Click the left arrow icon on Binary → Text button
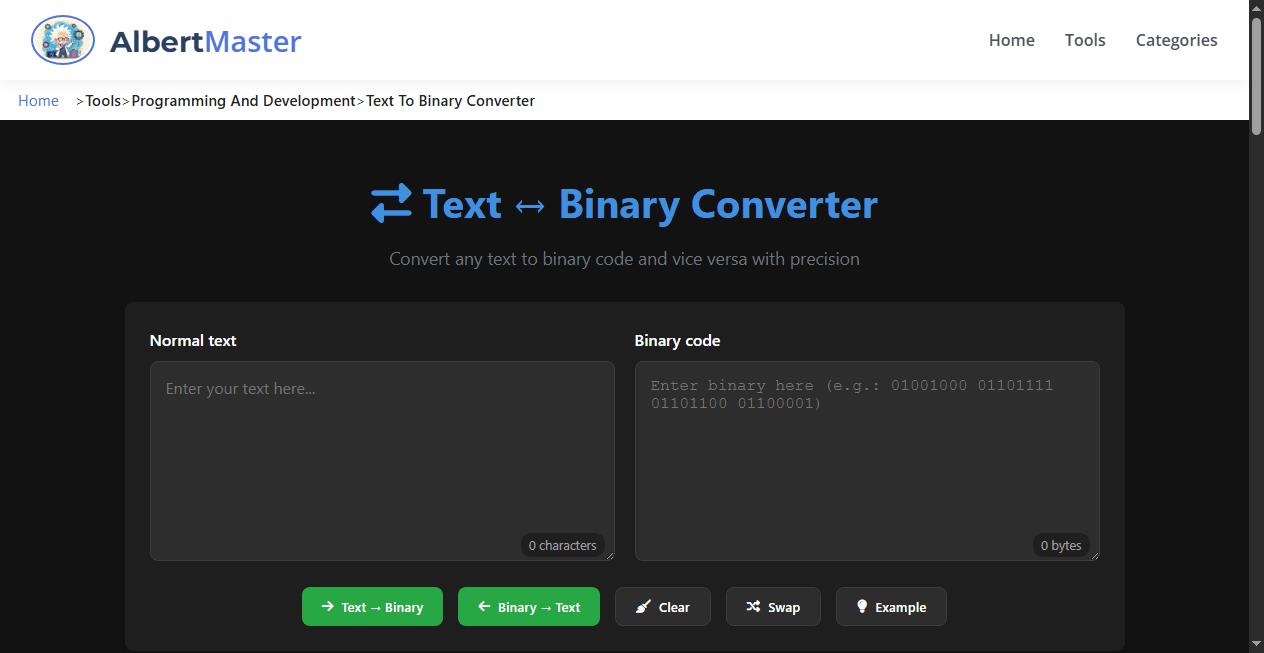1264x653 pixels. 483,606
